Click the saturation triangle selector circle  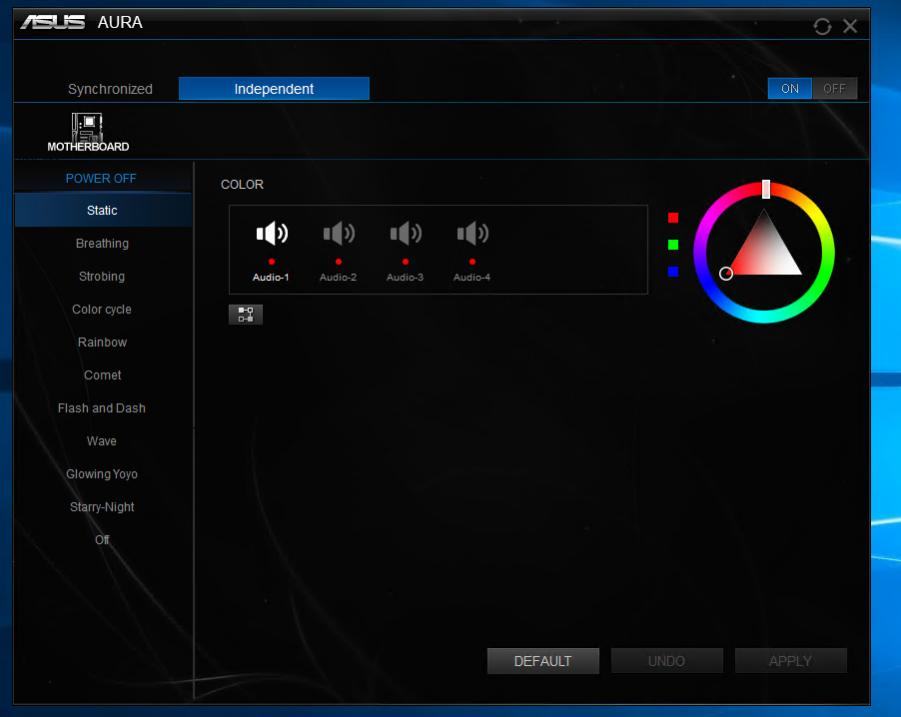(726, 273)
